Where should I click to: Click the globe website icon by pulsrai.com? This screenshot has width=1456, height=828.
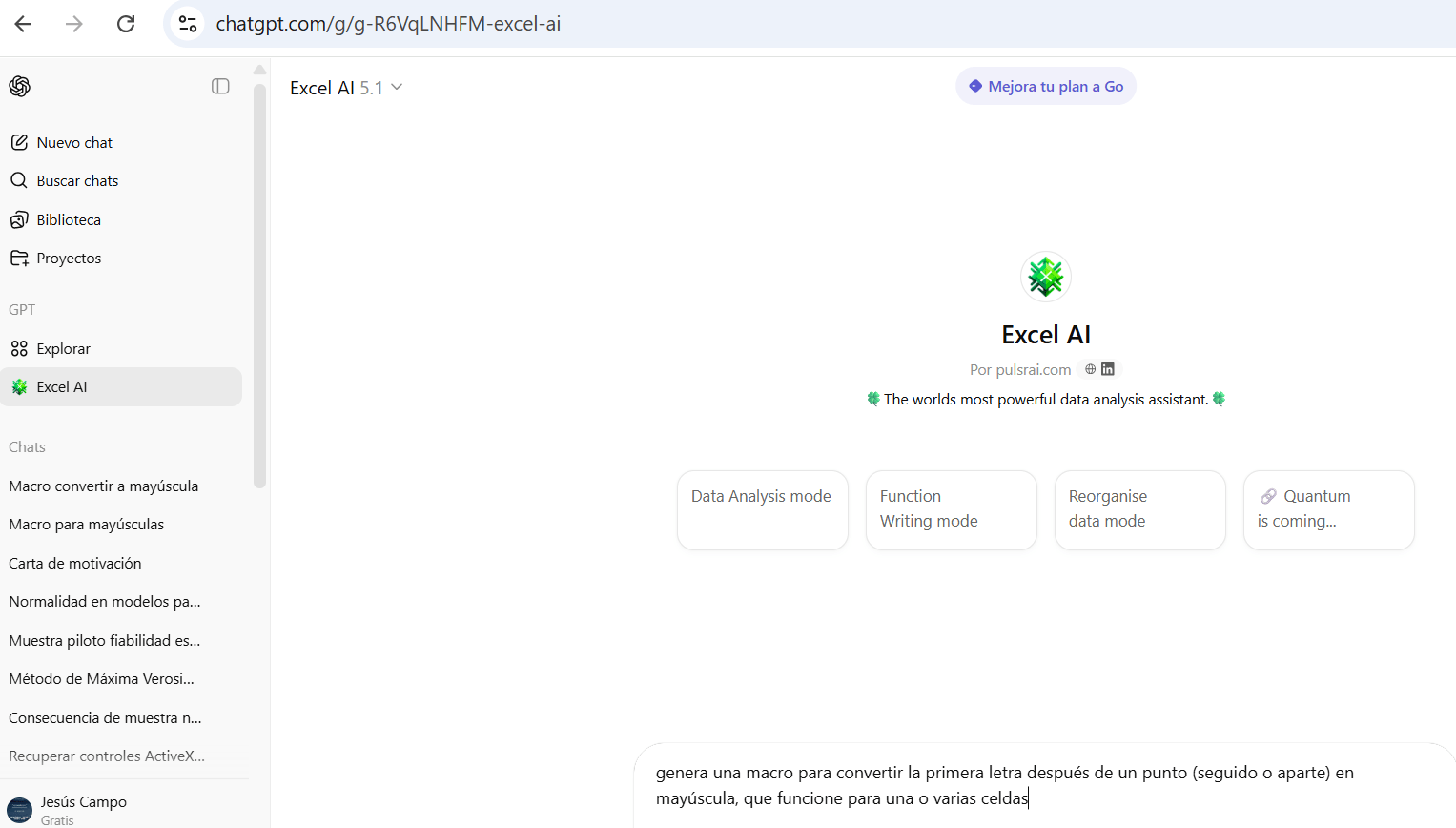(1090, 369)
